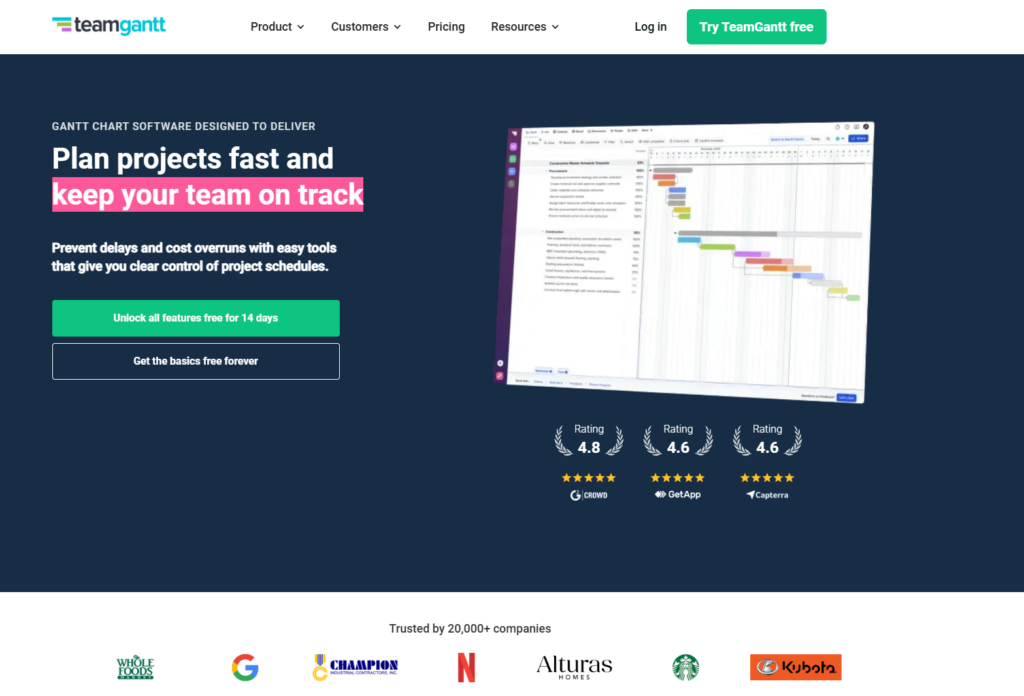Click Unlock all features free for 14 days
1024x696 pixels.
pos(196,318)
